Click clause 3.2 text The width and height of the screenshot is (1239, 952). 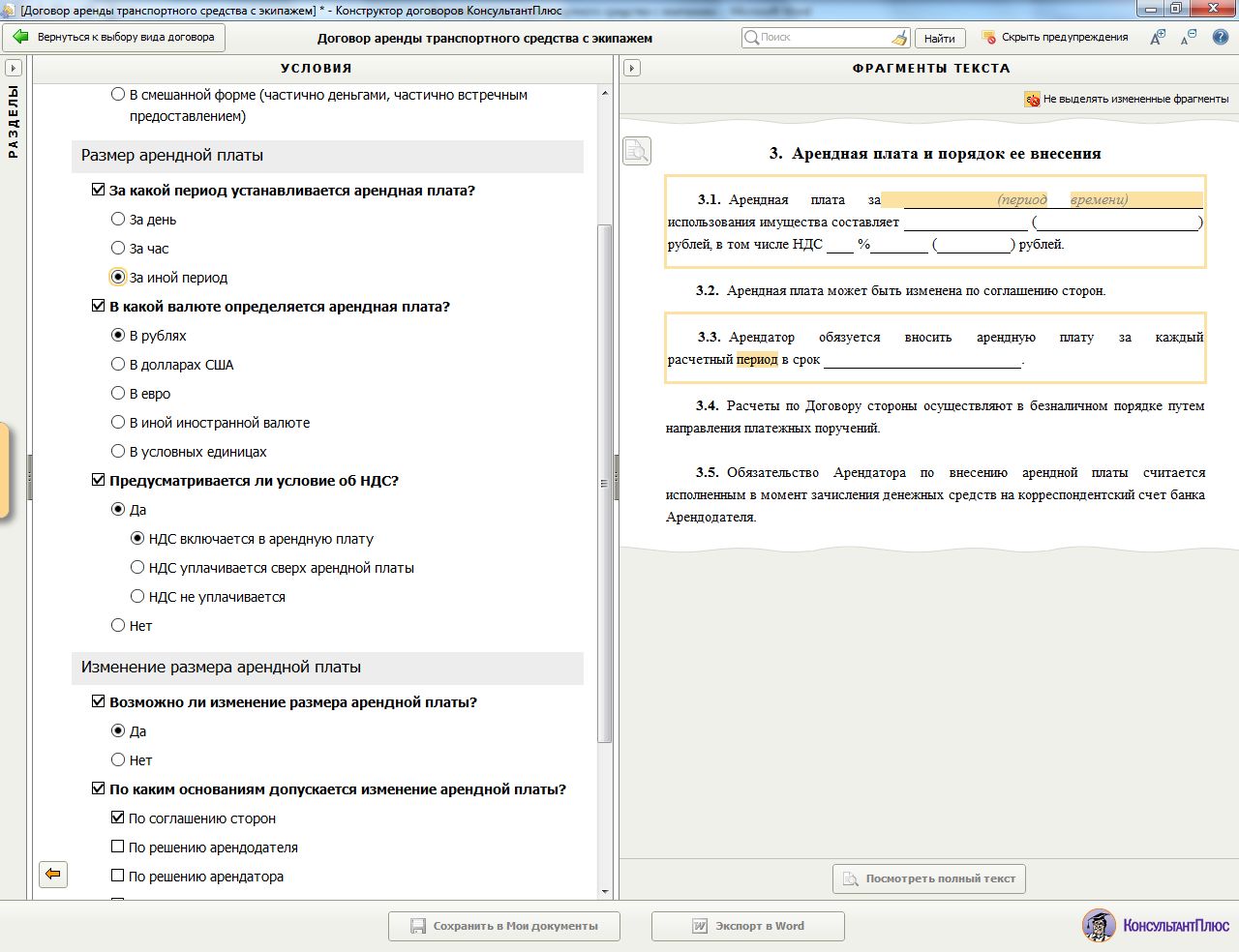click(900, 290)
